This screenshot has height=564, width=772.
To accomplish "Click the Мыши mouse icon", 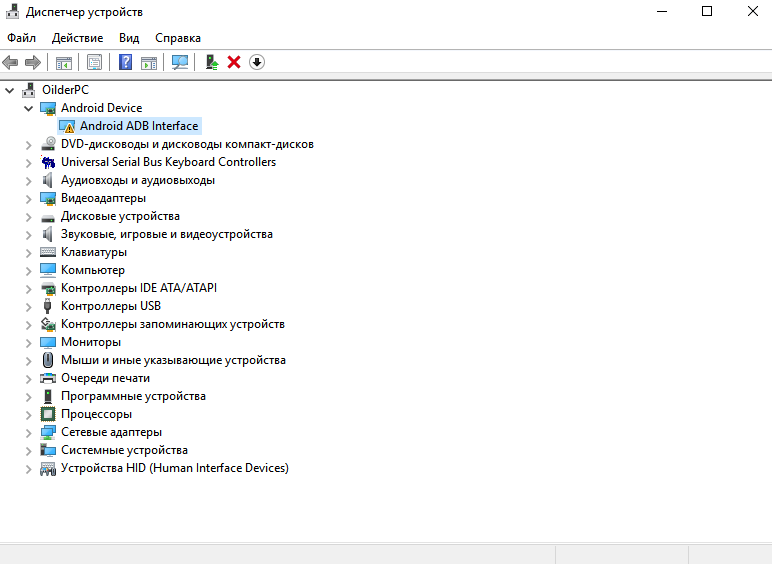I will pos(48,360).
